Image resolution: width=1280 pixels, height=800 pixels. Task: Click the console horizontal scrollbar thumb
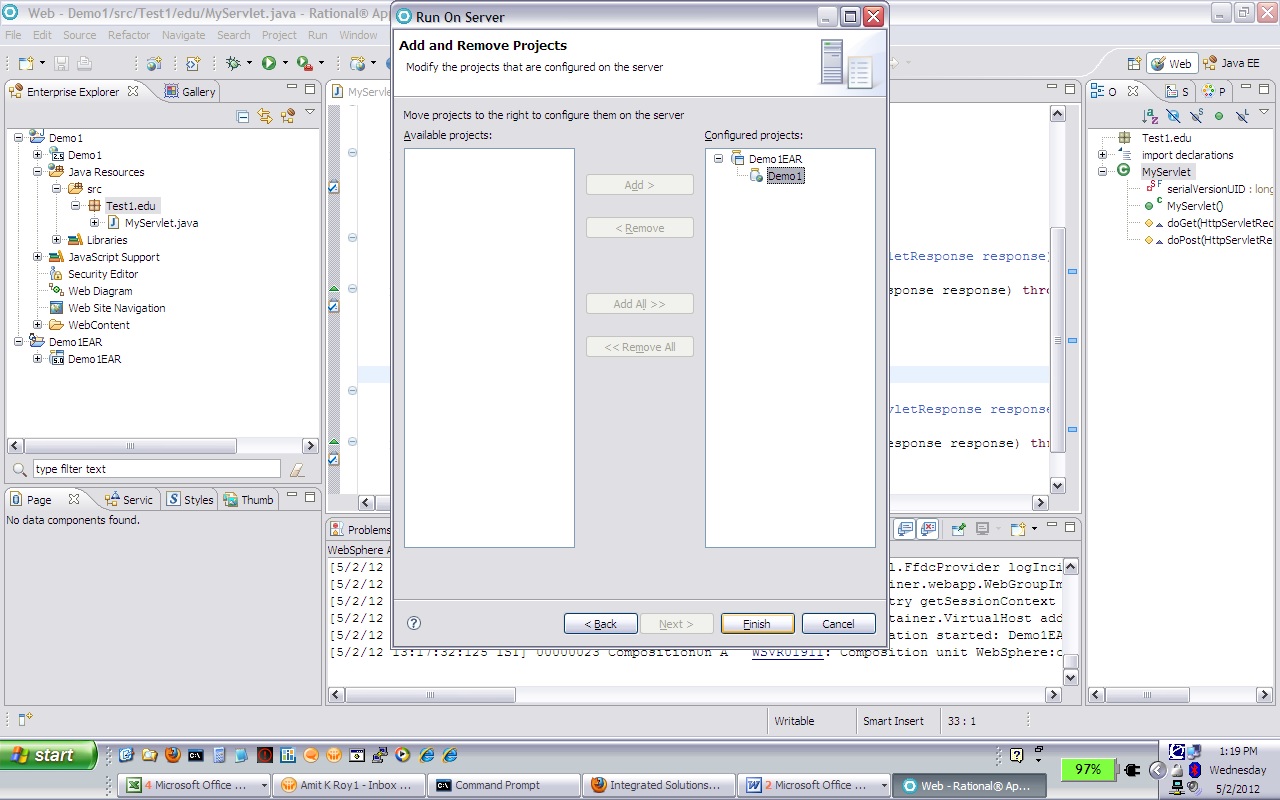[x=431, y=694]
